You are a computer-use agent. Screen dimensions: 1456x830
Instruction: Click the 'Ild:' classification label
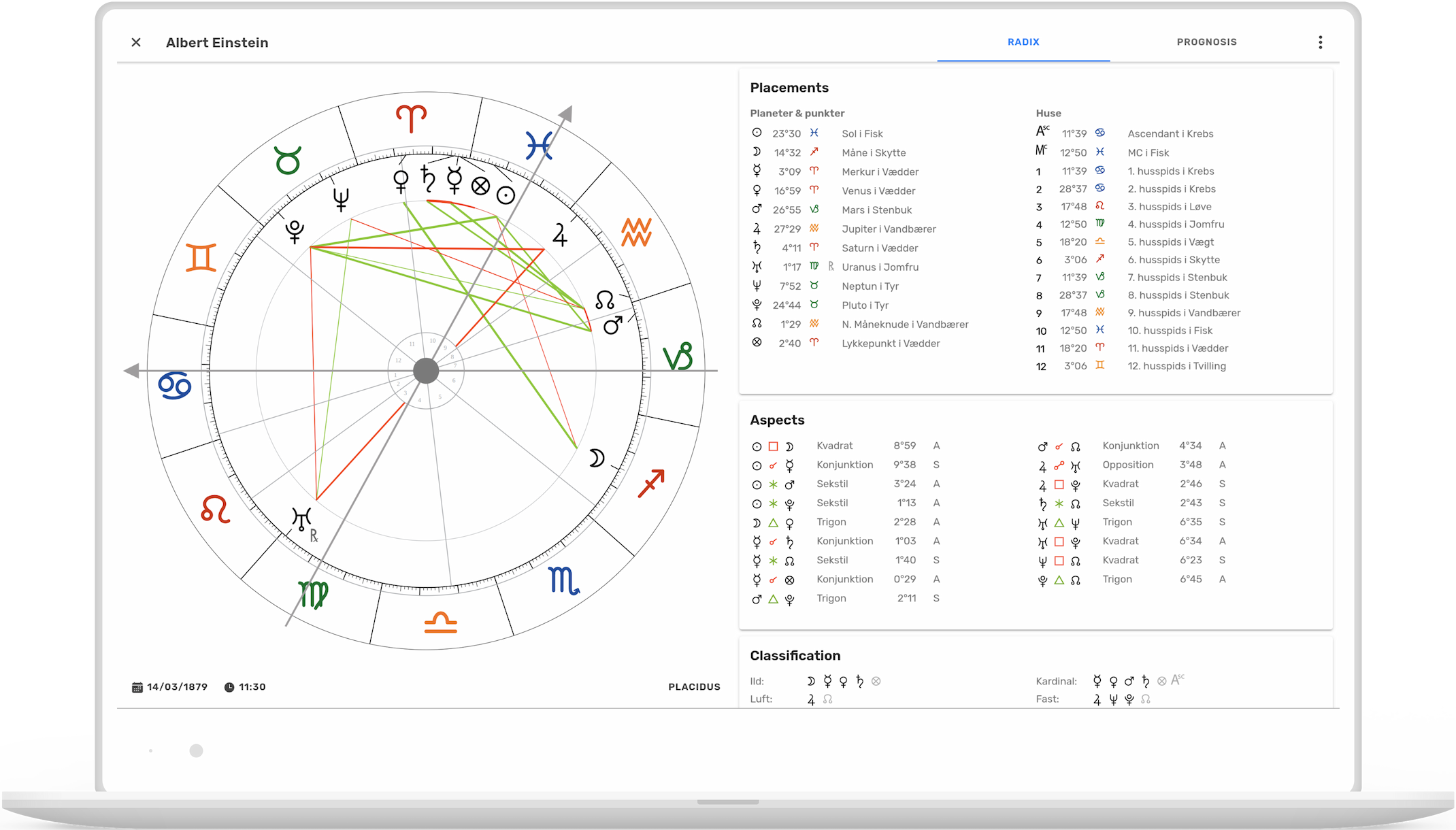[757, 681]
